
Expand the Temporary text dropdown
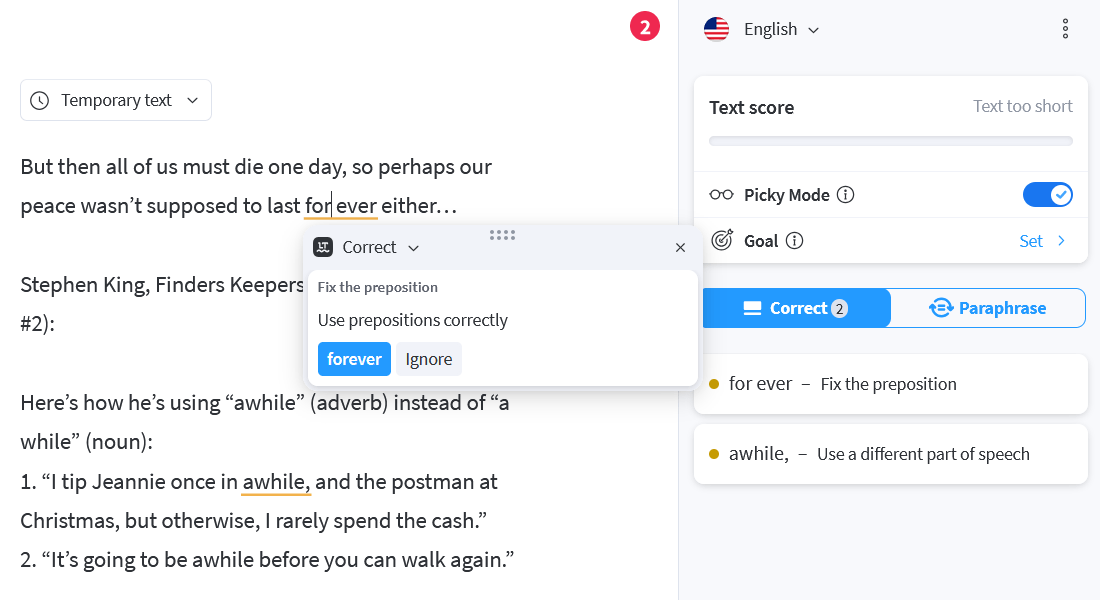pyautogui.click(x=116, y=100)
